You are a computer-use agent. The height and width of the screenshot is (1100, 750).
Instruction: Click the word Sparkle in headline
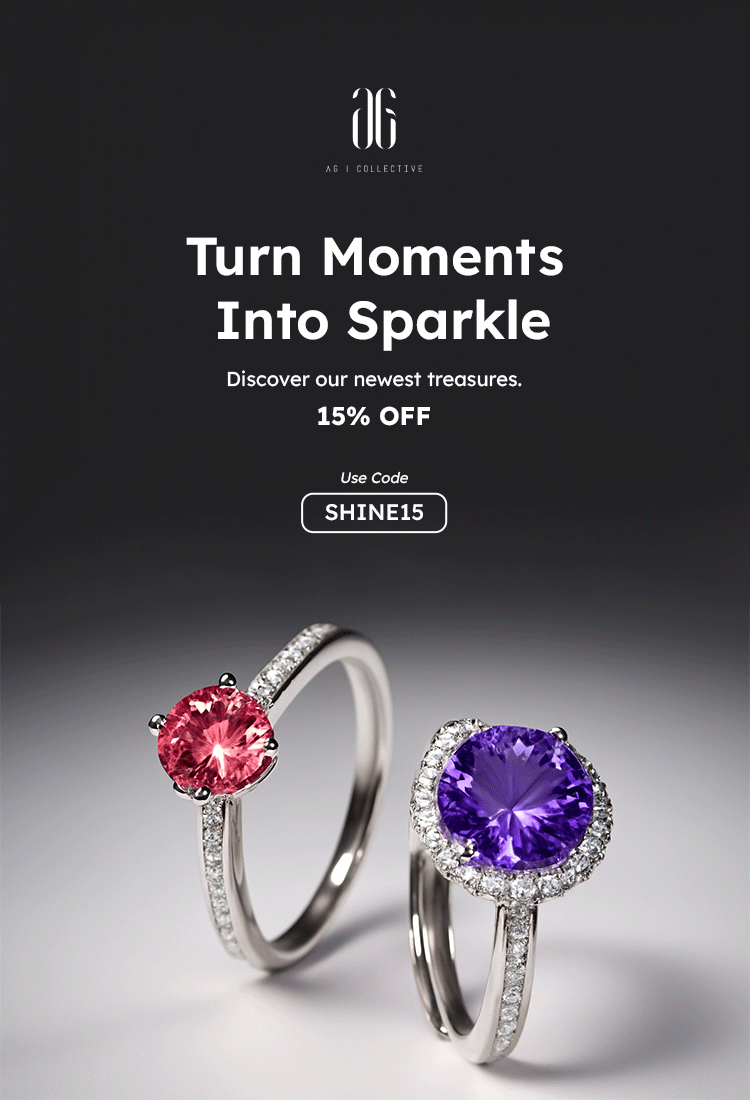pos(449,321)
